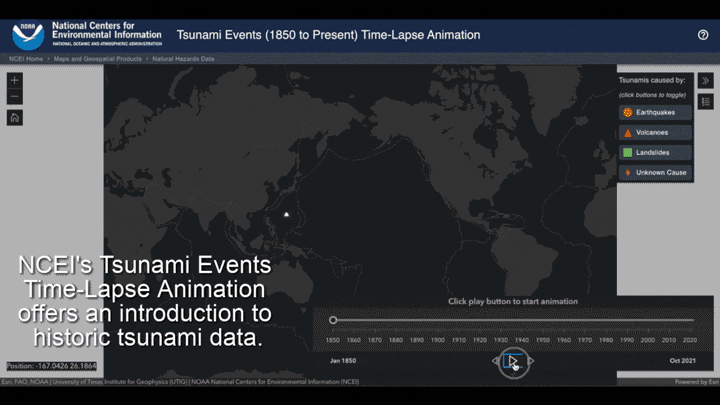Open Natural Hazards Data breadcrumb link

[183, 59]
